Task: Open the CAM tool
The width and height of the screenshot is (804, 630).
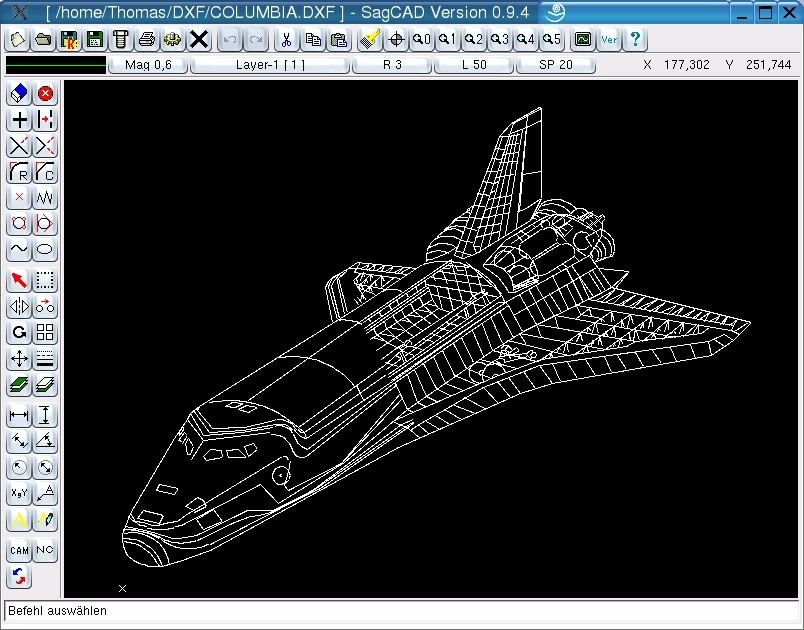Action: [x=19, y=550]
